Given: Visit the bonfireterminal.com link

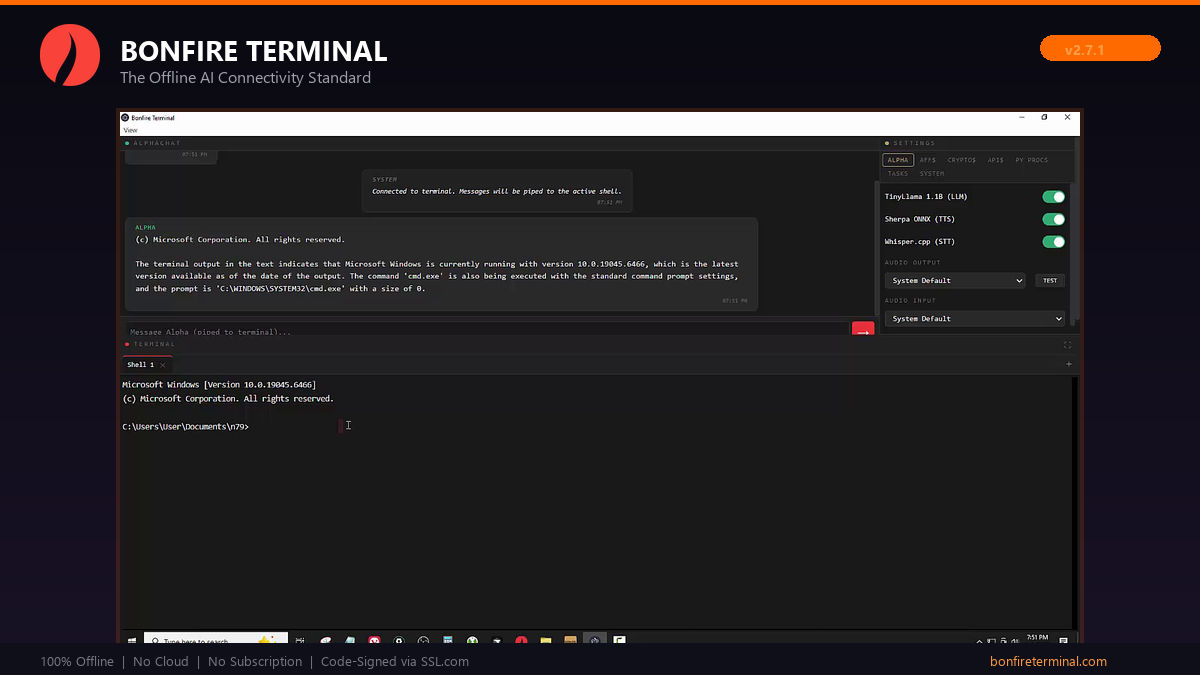Looking at the screenshot, I should pos(1048,661).
